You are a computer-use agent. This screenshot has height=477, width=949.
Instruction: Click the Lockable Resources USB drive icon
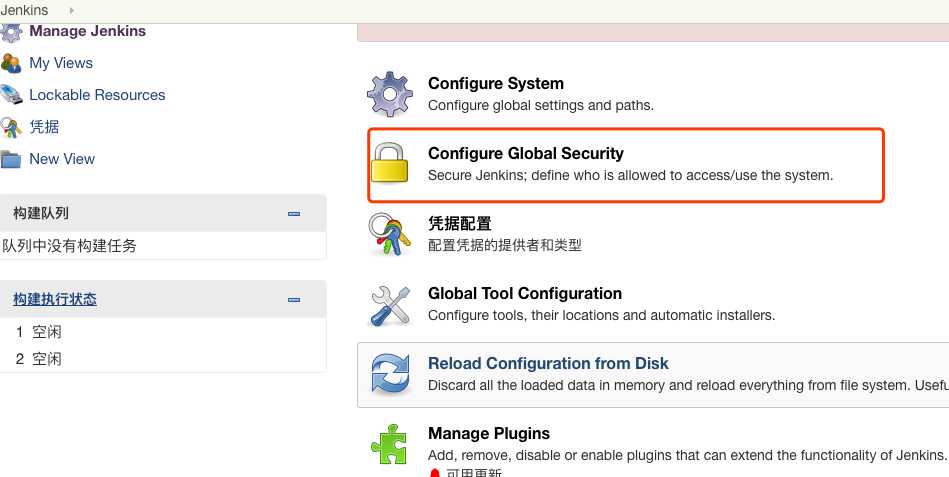pos(11,95)
